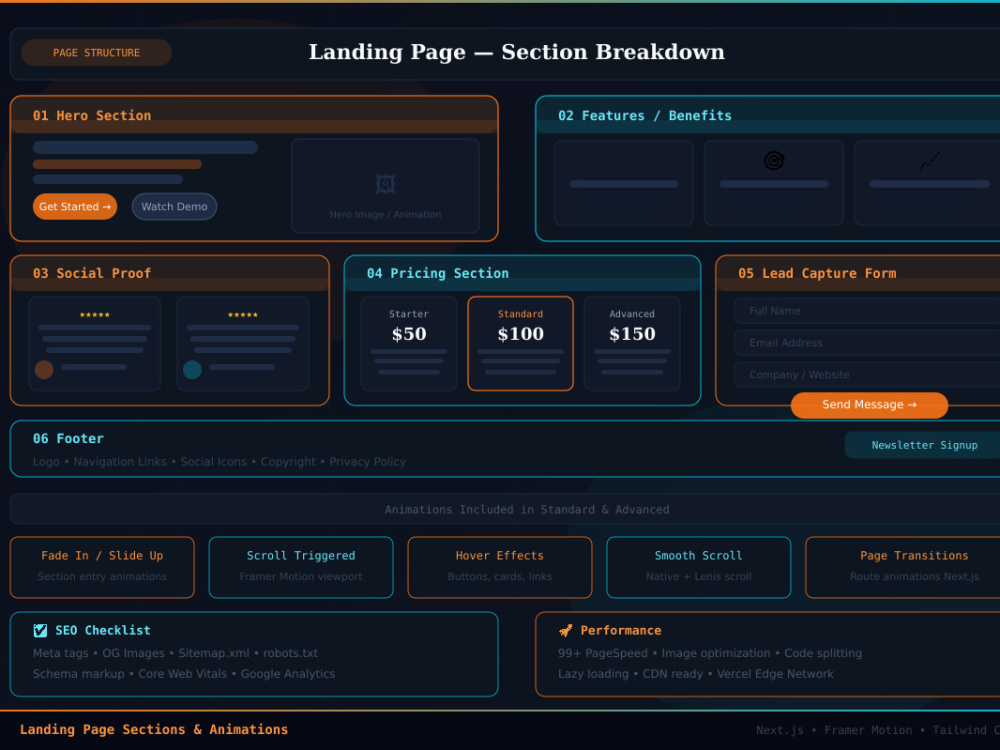Click the Watch Demo button

(x=174, y=207)
